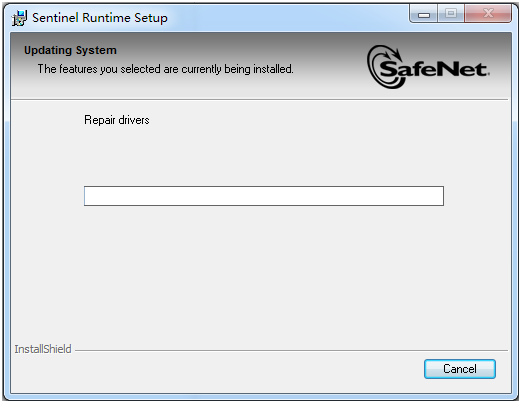
Task: Click the SafeNet wordmark text in the logo
Action: pos(434,69)
